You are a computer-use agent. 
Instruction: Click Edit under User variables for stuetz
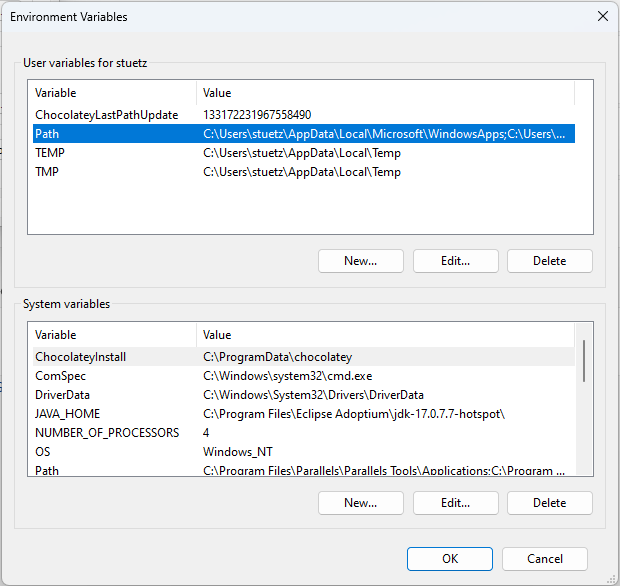[456, 261]
